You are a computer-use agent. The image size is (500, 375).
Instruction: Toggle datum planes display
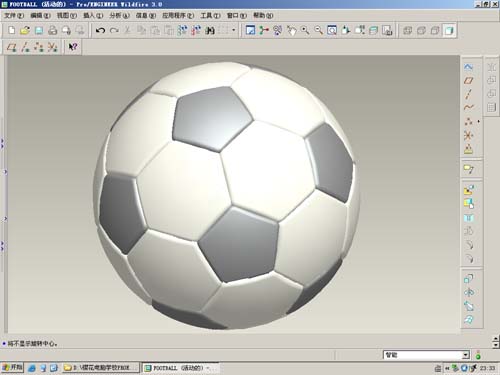[x=11, y=47]
